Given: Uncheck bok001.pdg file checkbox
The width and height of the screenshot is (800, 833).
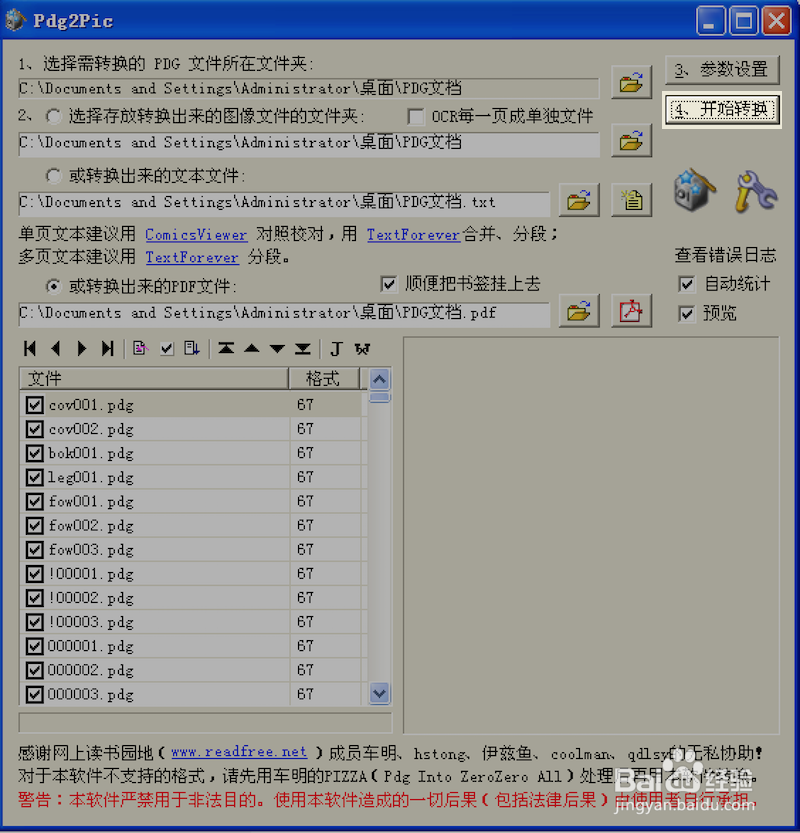Looking at the screenshot, I should pos(35,453).
